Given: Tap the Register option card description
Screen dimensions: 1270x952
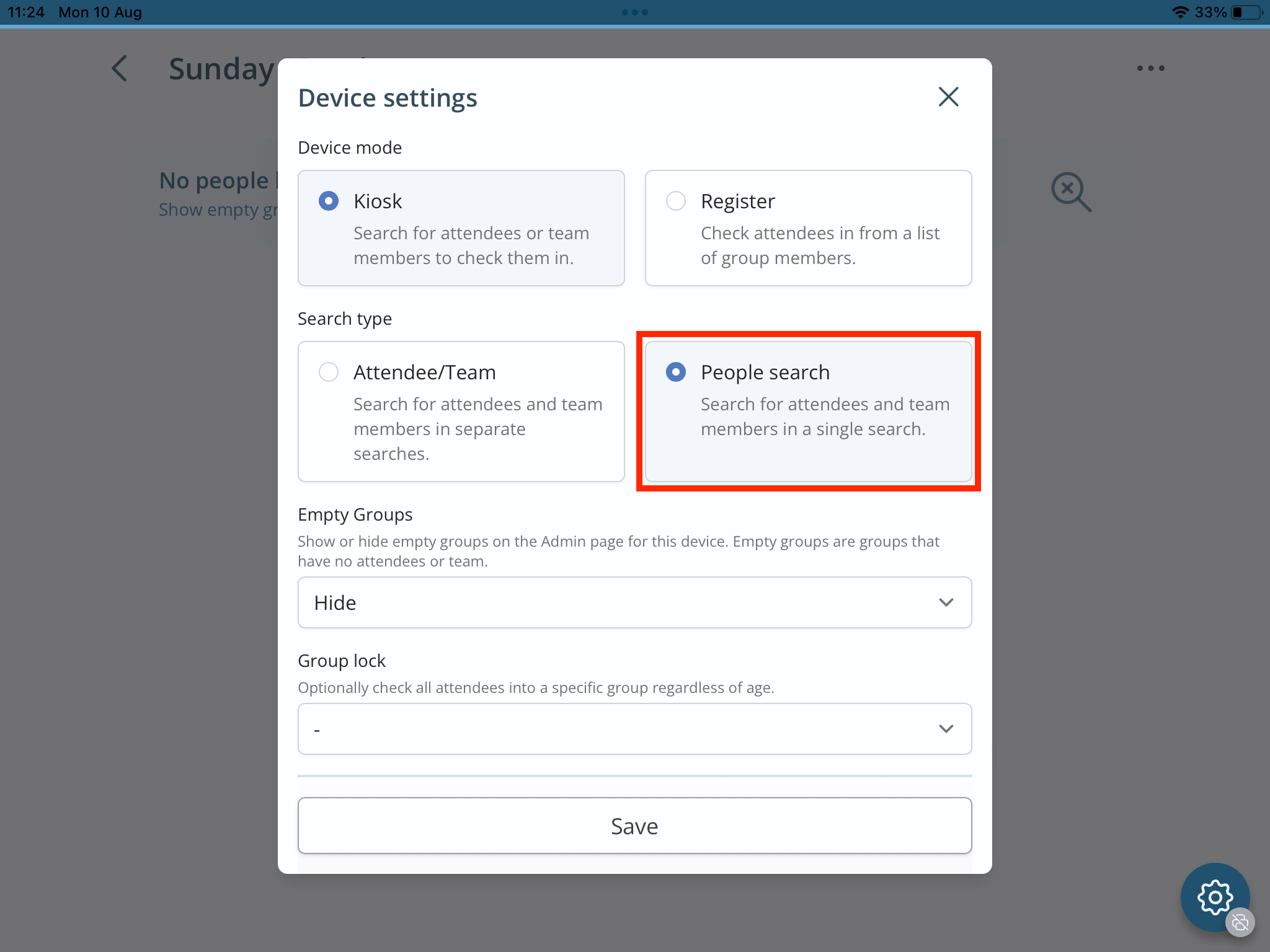Looking at the screenshot, I should coord(820,245).
